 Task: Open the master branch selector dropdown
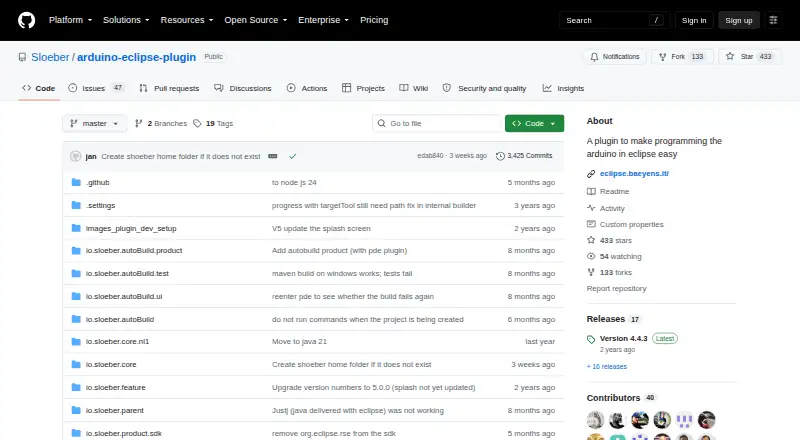tap(94, 124)
